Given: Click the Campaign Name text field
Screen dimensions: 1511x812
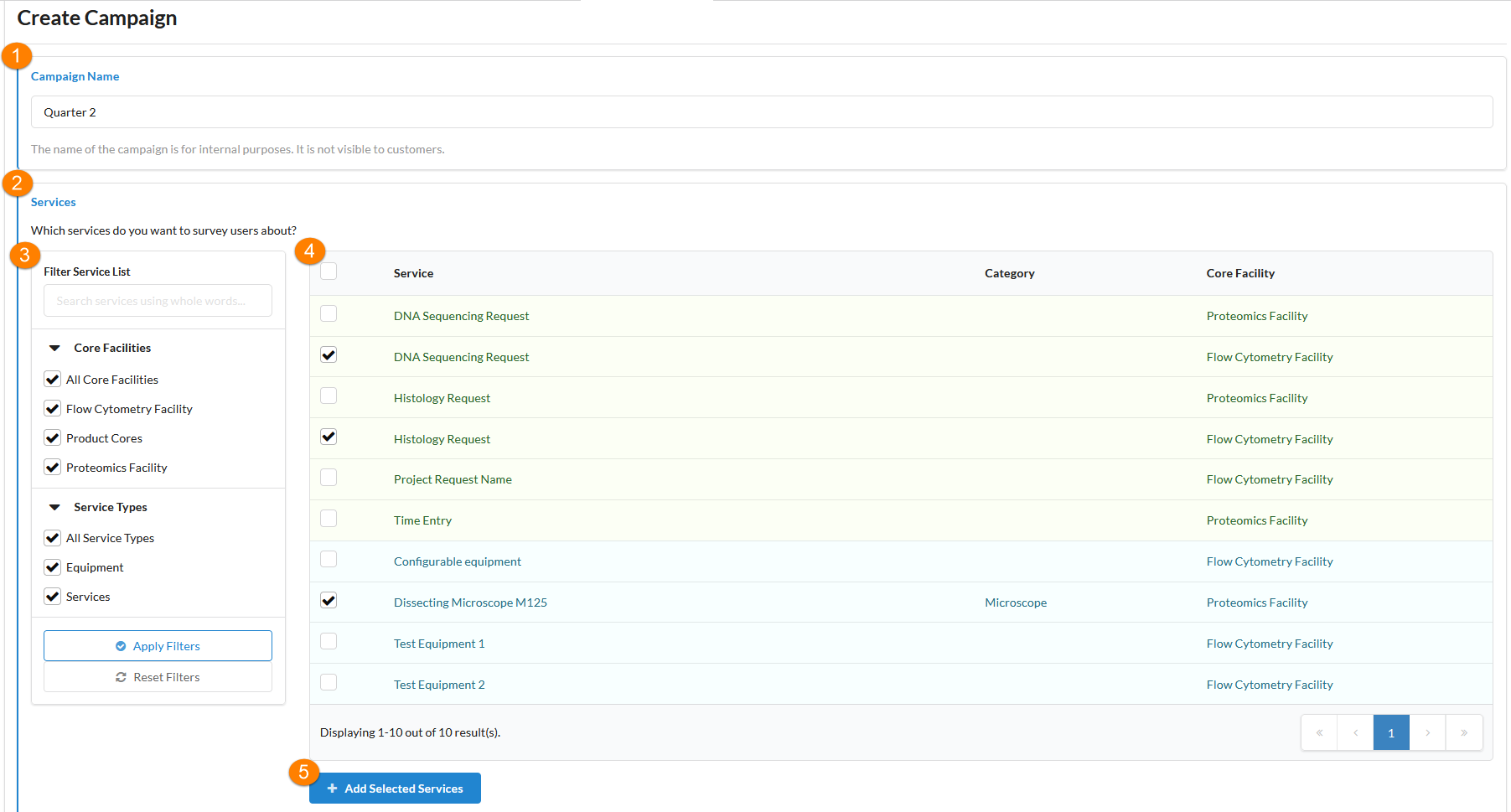Looking at the screenshot, I should pos(761,112).
